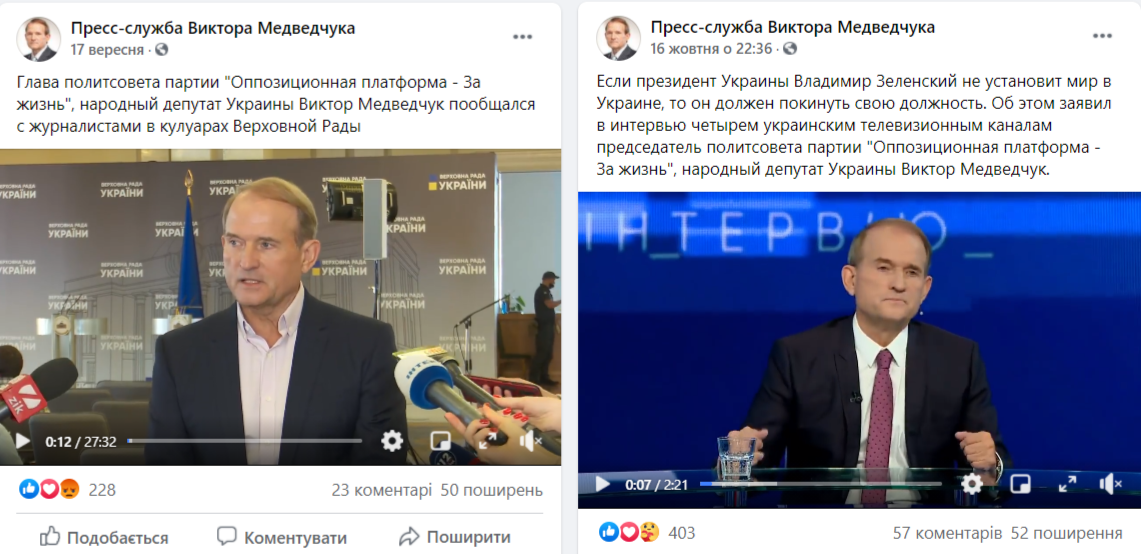Open settings gear on right video
The height and width of the screenshot is (554, 1141).
[x=972, y=484]
